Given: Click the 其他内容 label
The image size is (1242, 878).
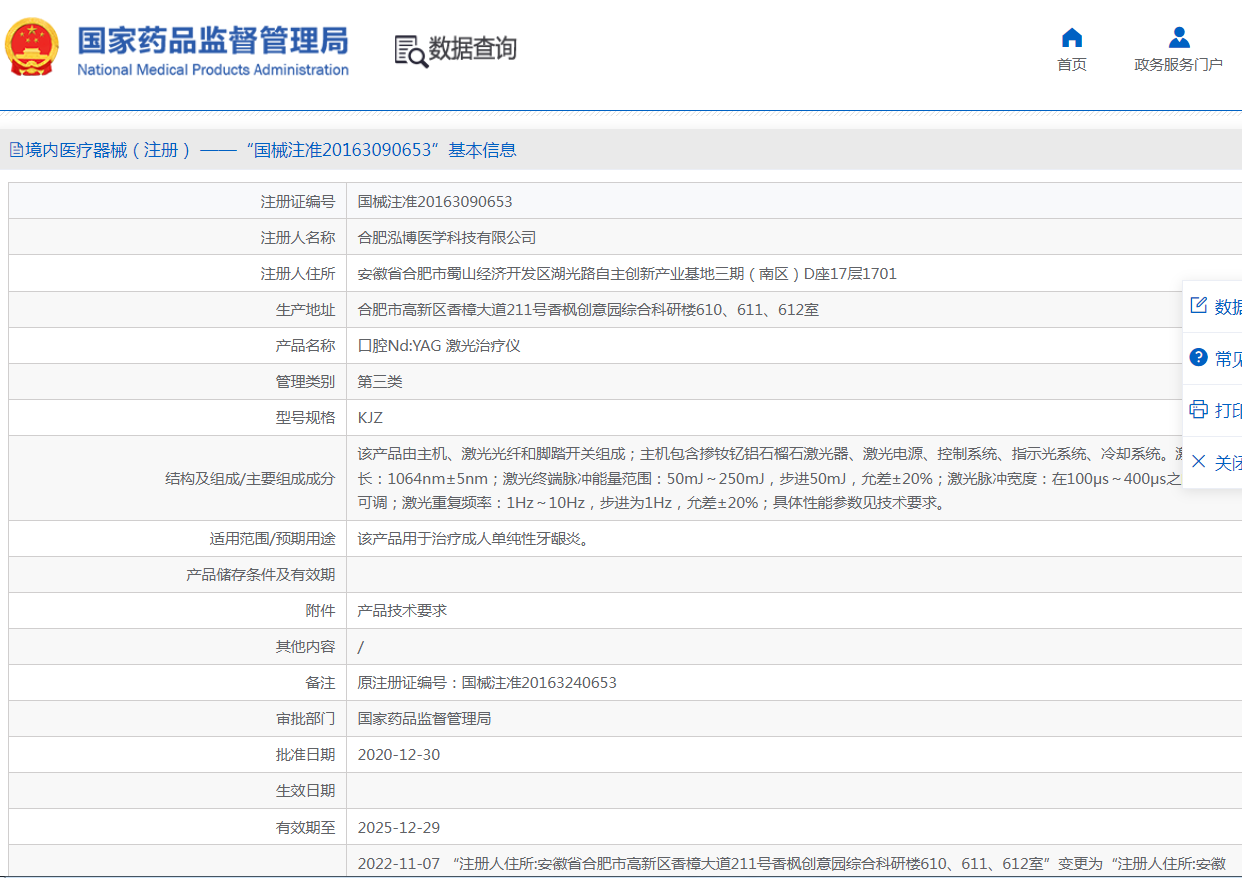Looking at the screenshot, I should [306, 646].
